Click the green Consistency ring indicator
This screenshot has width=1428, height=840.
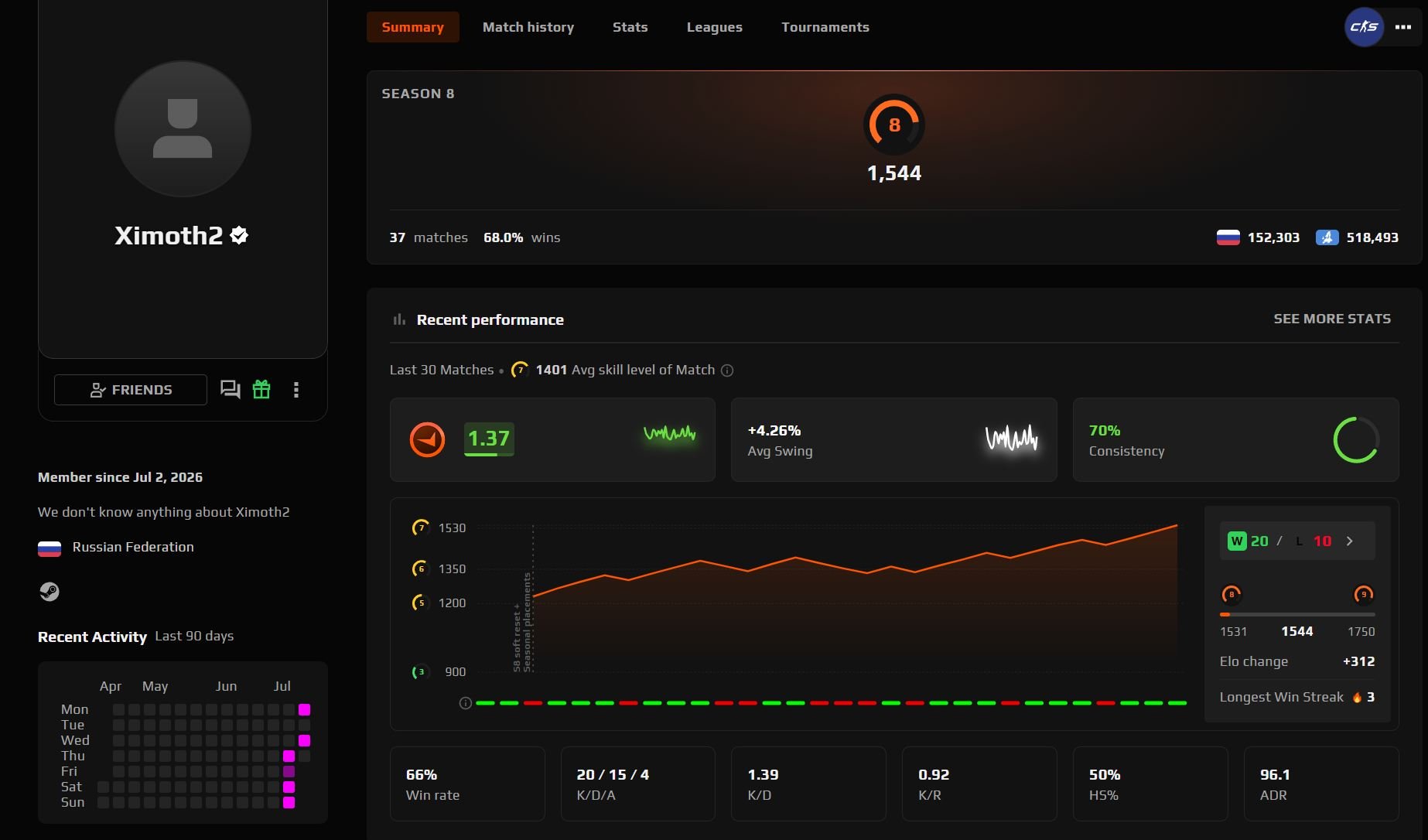pos(1356,440)
